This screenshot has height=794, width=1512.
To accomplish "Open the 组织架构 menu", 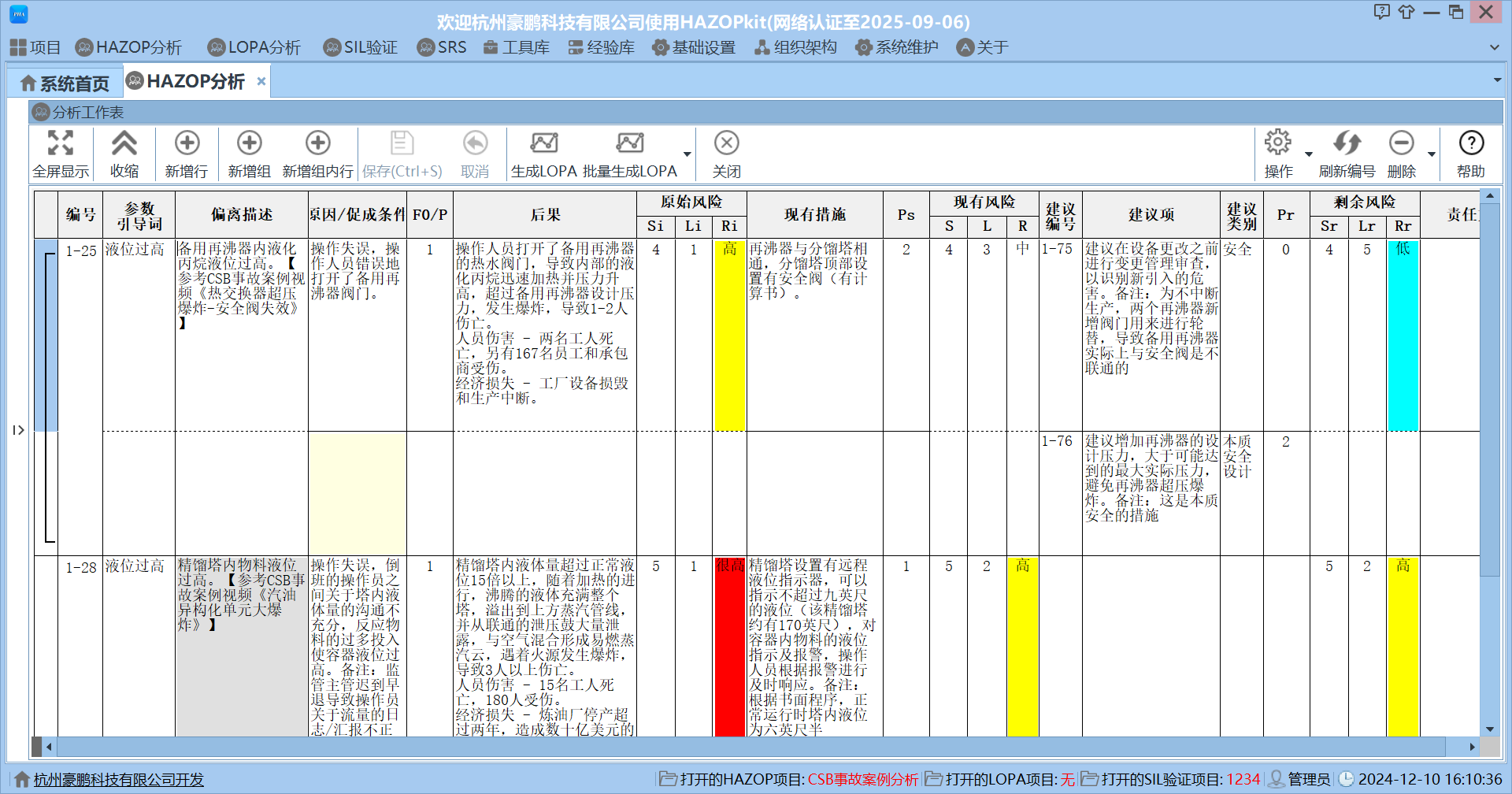I will [x=795, y=47].
